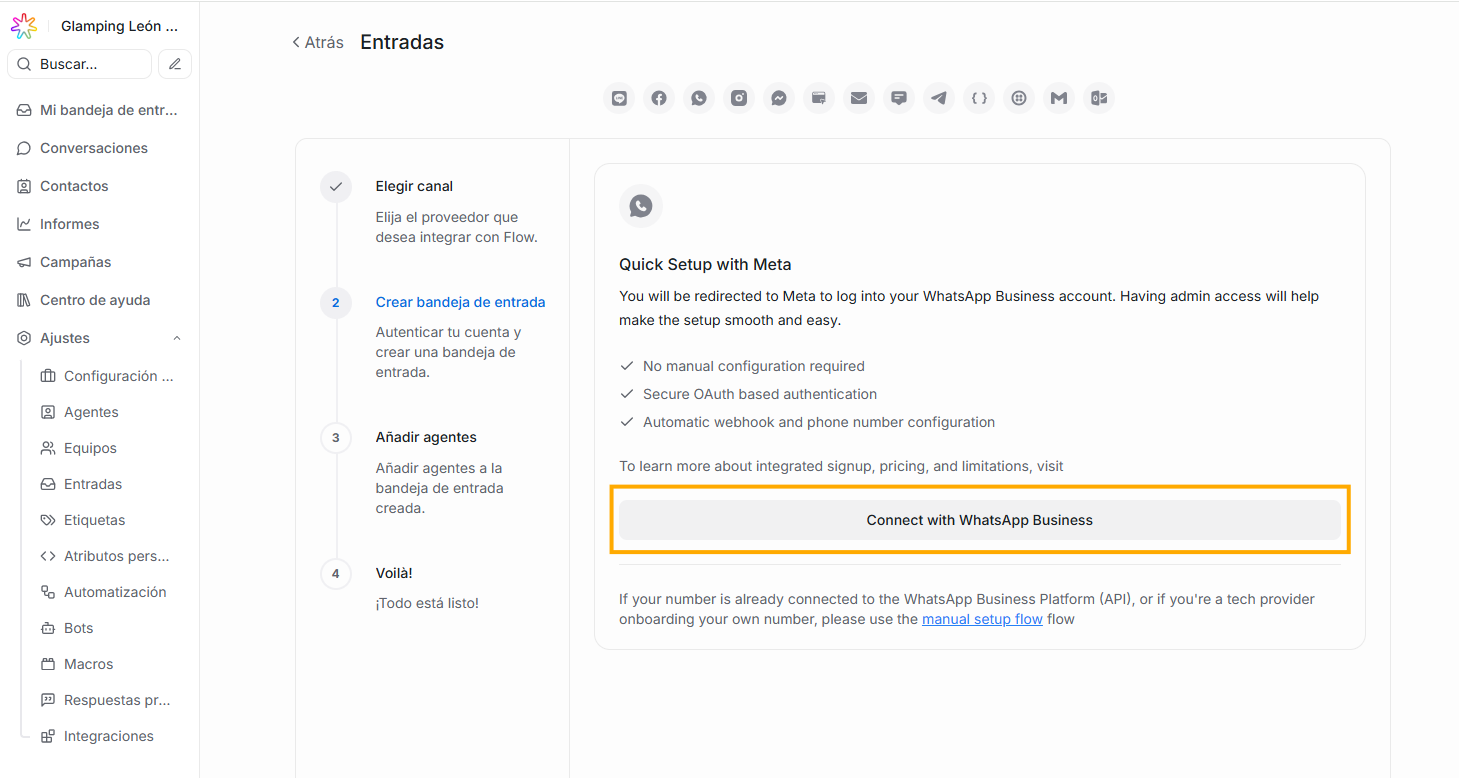Open Conversaciones in the sidebar
1459x778 pixels.
(x=93, y=148)
